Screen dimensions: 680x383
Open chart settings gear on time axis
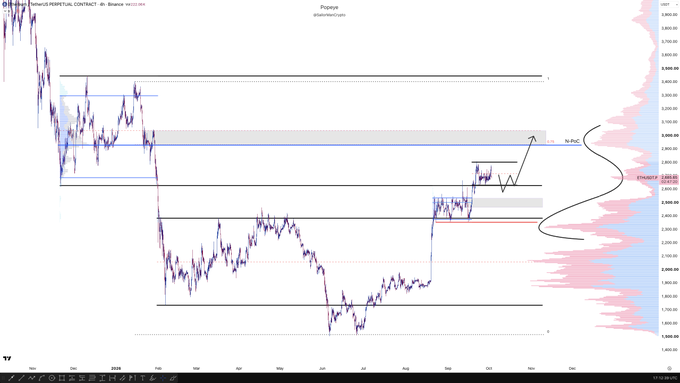[669, 368]
